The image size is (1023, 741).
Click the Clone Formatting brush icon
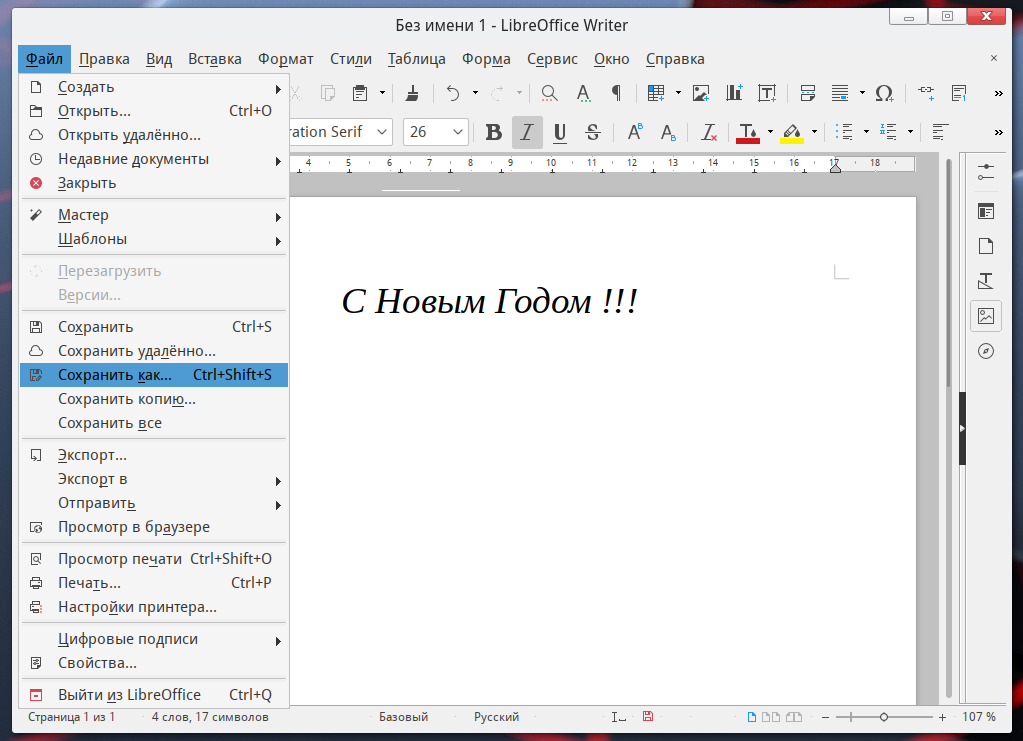pyautogui.click(x=412, y=93)
